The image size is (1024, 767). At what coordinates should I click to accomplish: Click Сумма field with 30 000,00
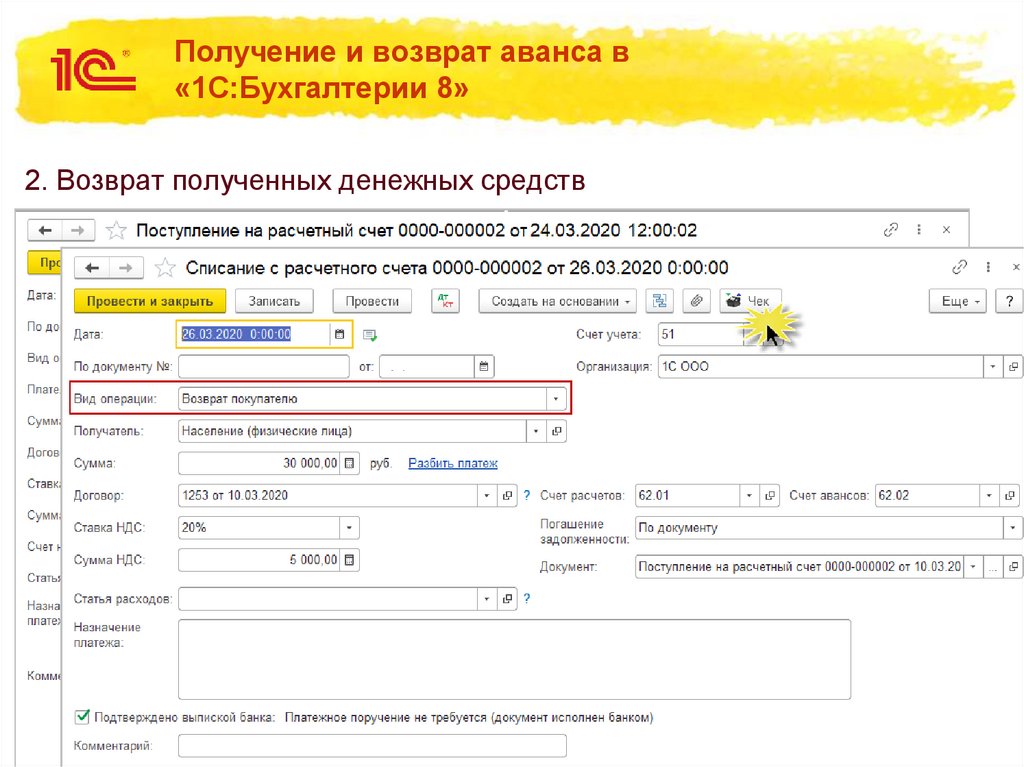259,463
